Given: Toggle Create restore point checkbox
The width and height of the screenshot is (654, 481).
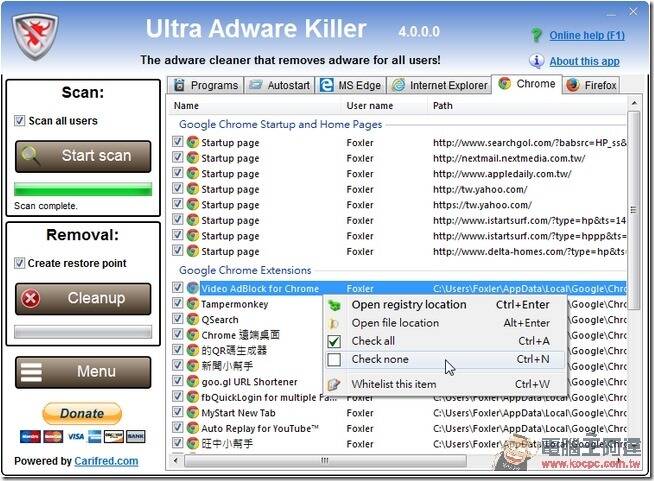Looking at the screenshot, I should click(x=19, y=263).
